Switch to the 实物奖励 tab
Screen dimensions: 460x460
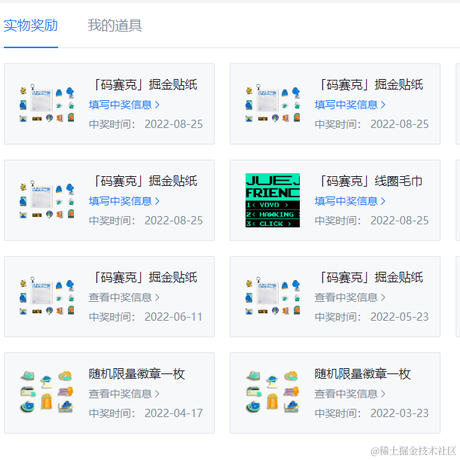click(31, 26)
